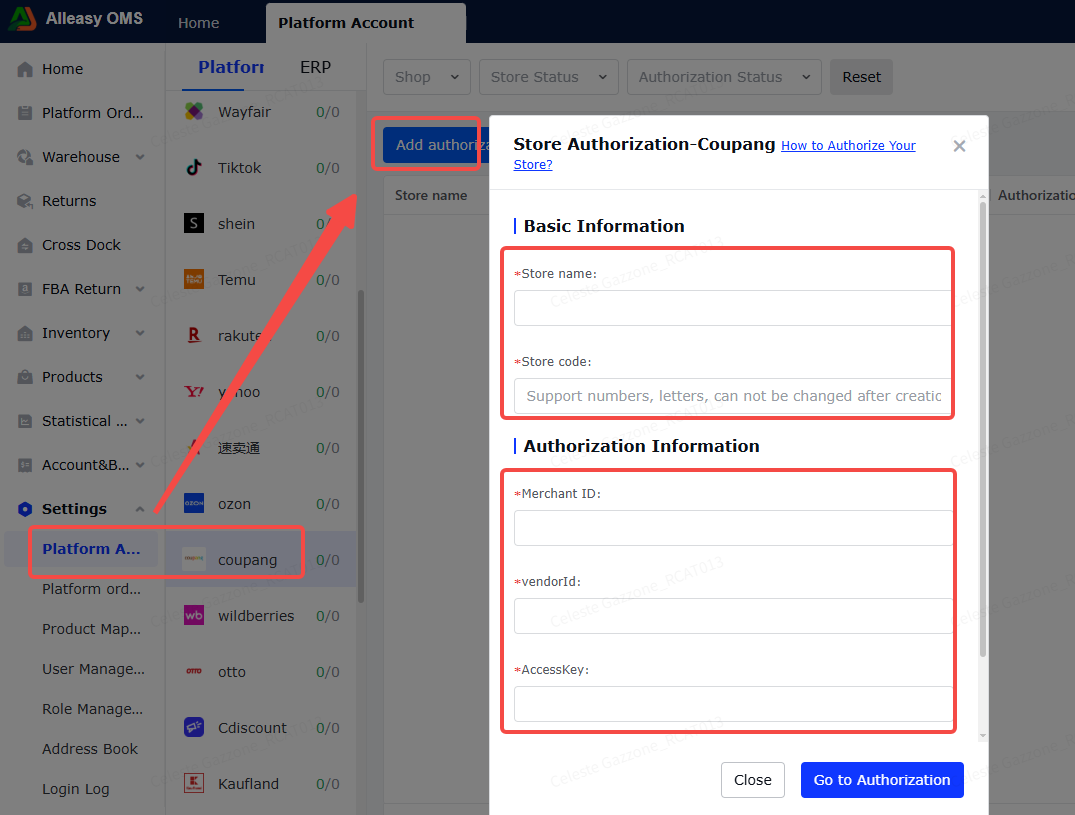Click the Store code input field

pyautogui.click(x=732, y=396)
